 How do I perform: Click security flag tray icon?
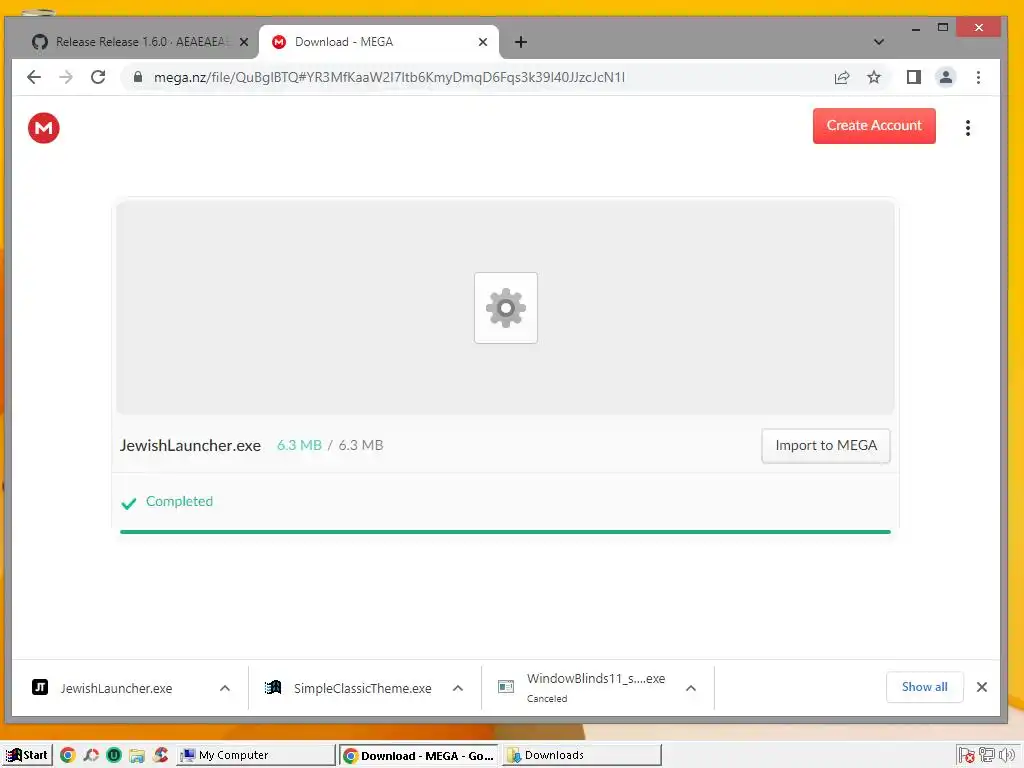967,755
